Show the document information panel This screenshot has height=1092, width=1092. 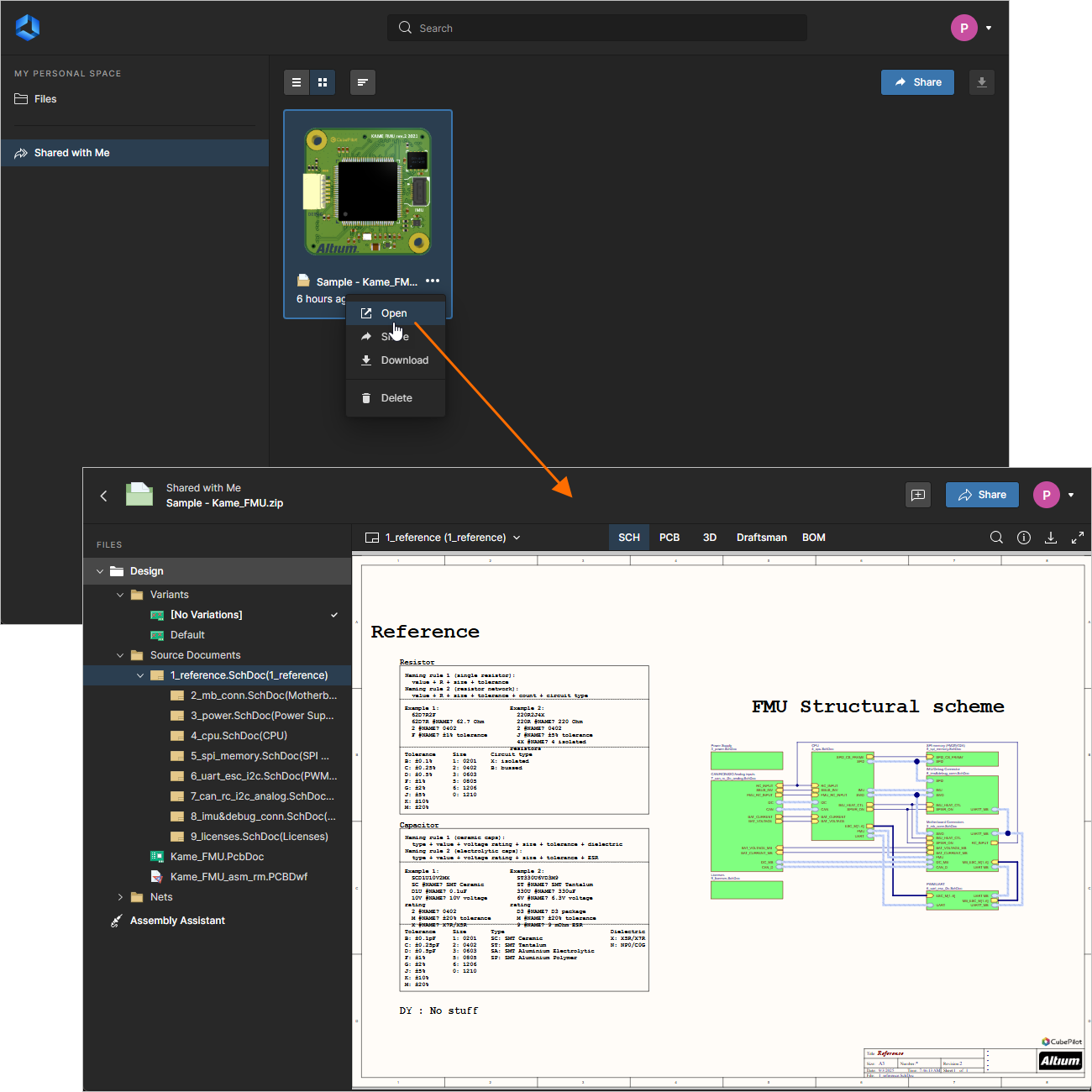1023,537
